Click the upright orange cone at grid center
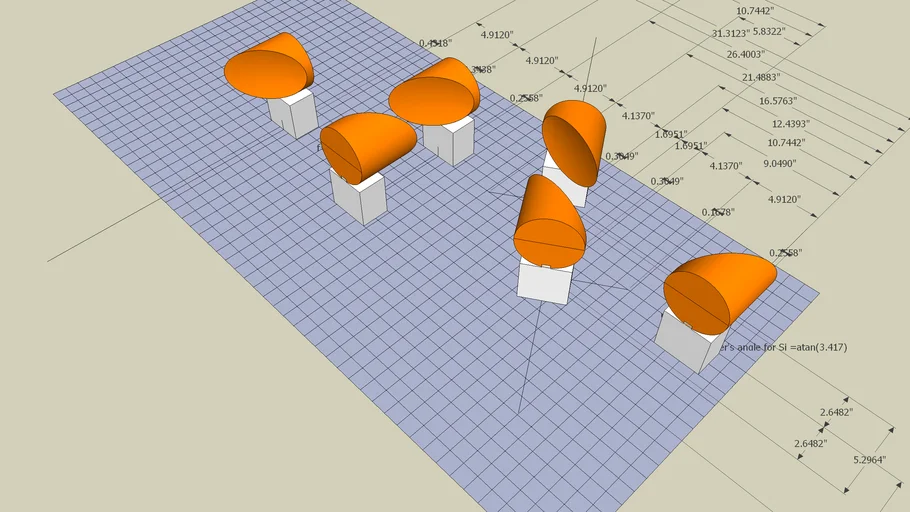Image resolution: width=910 pixels, height=512 pixels. point(548,221)
